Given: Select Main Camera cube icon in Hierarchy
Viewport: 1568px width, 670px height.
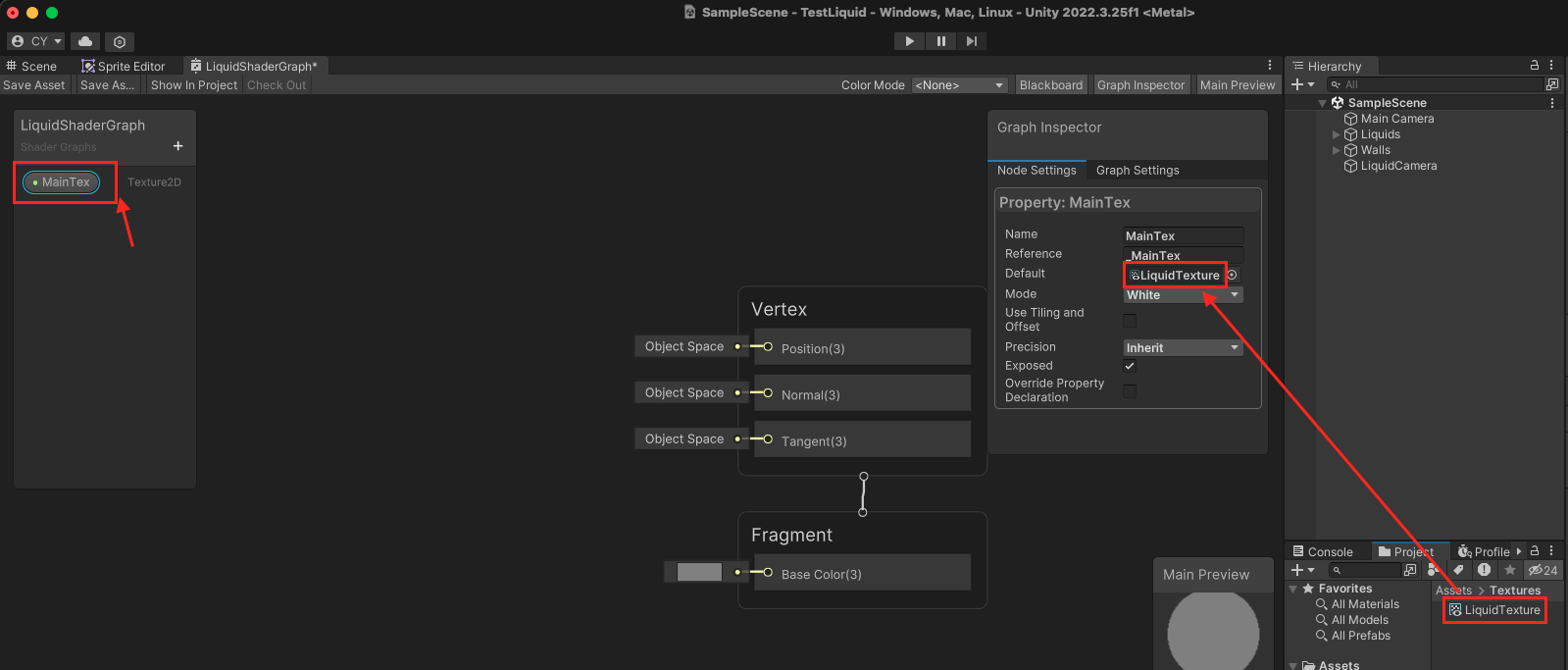Looking at the screenshot, I should pos(1350,119).
